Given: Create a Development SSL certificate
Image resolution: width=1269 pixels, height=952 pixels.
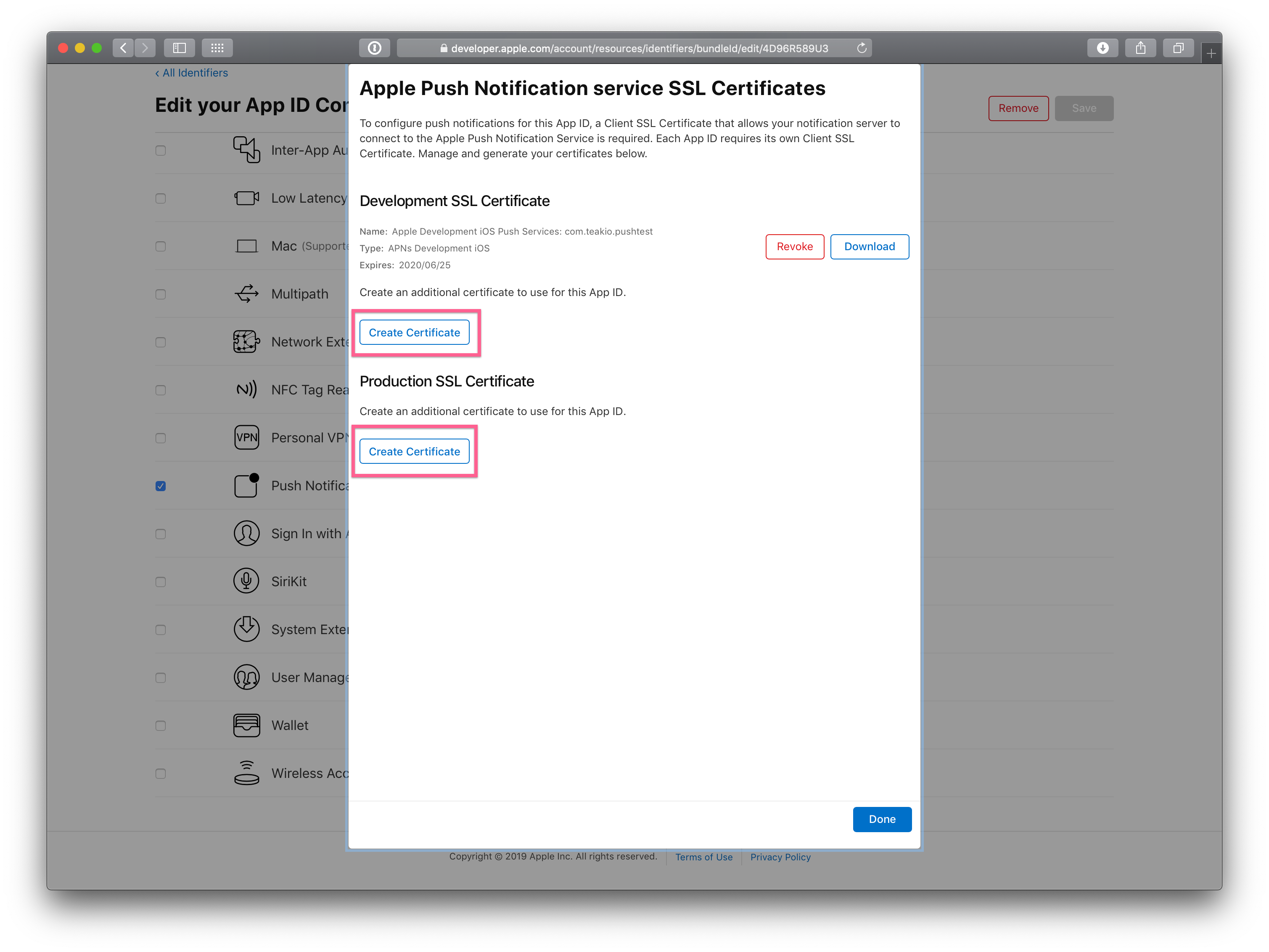Looking at the screenshot, I should pos(414,332).
